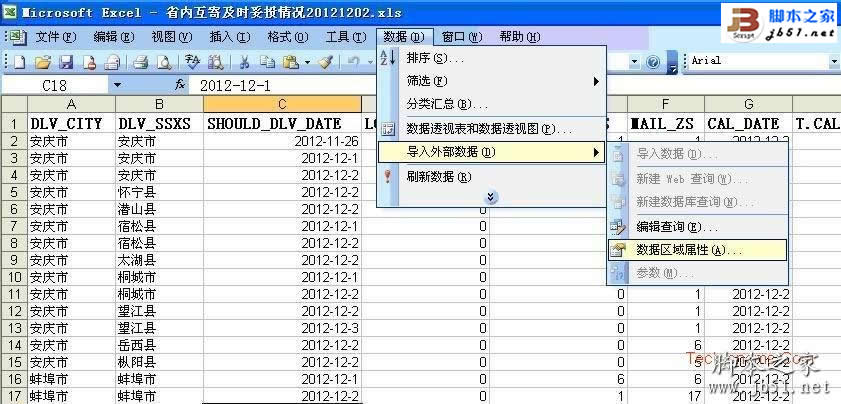Viewport: 841px width, 404px height.
Task: Open the Name Box dropdown arrow
Action: point(117,85)
